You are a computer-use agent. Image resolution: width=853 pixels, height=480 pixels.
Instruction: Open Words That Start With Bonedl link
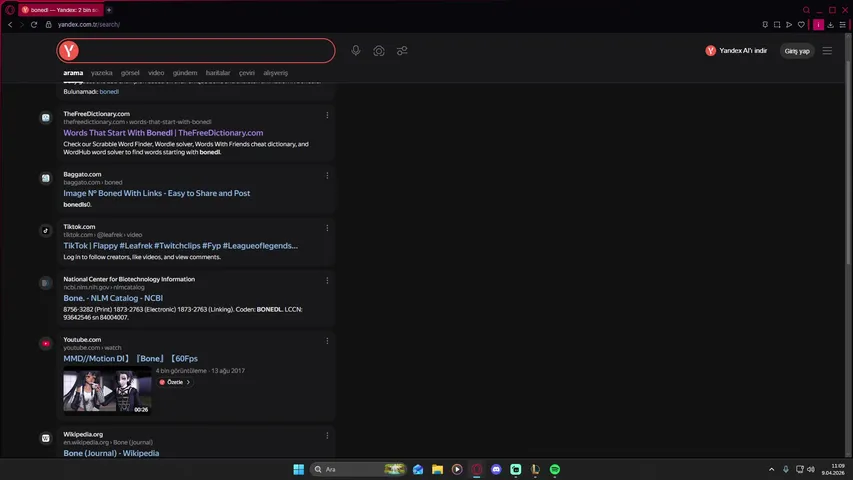click(163, 133)
